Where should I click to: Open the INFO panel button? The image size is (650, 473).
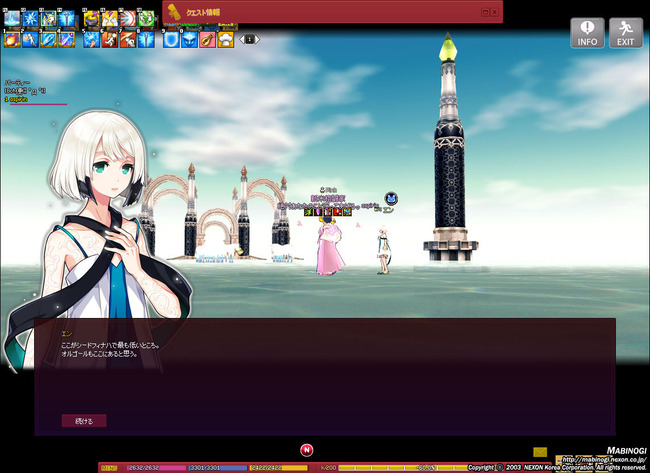click(587, 33)
